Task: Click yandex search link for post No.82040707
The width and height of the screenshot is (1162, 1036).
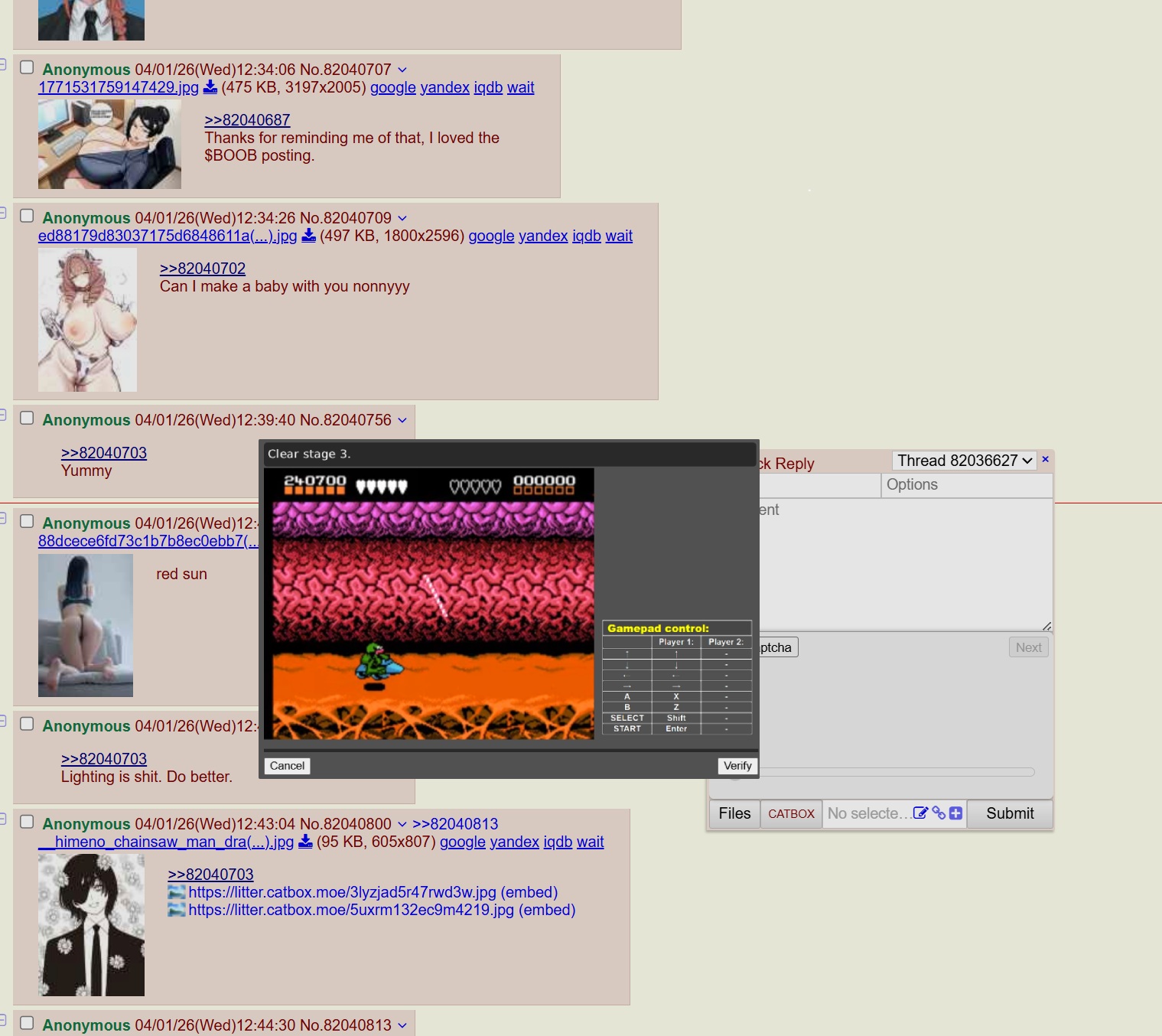Action: point(444,87)
